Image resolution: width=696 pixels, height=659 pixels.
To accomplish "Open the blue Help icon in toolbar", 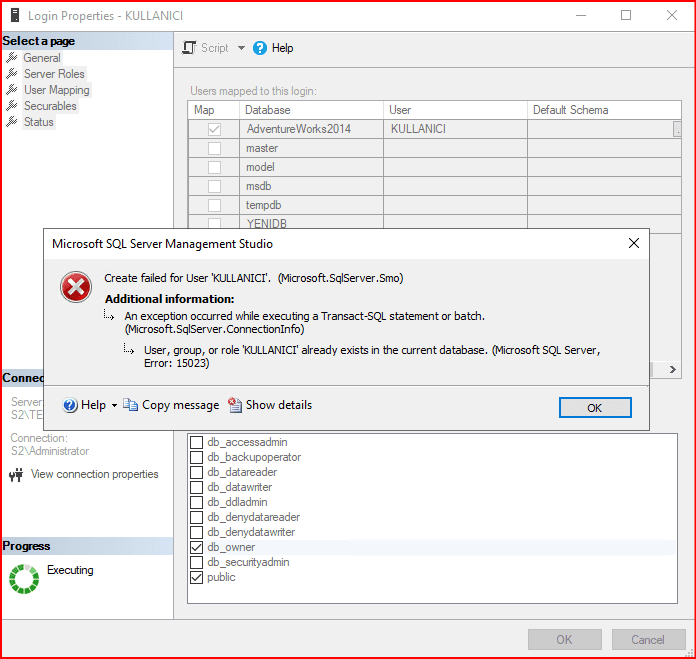I will pos(260,48).
